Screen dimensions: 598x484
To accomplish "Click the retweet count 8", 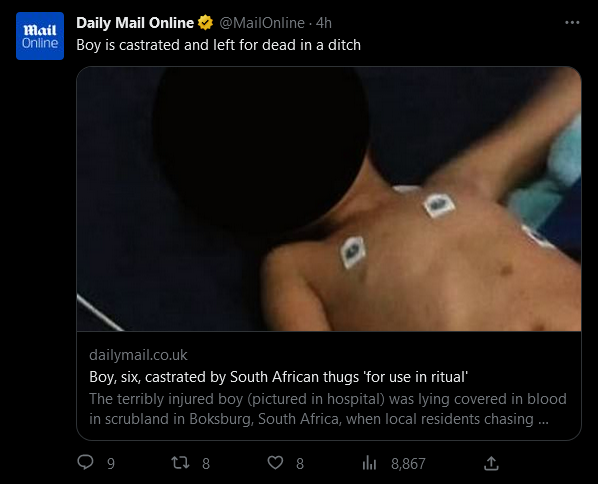I will [206, 464].
